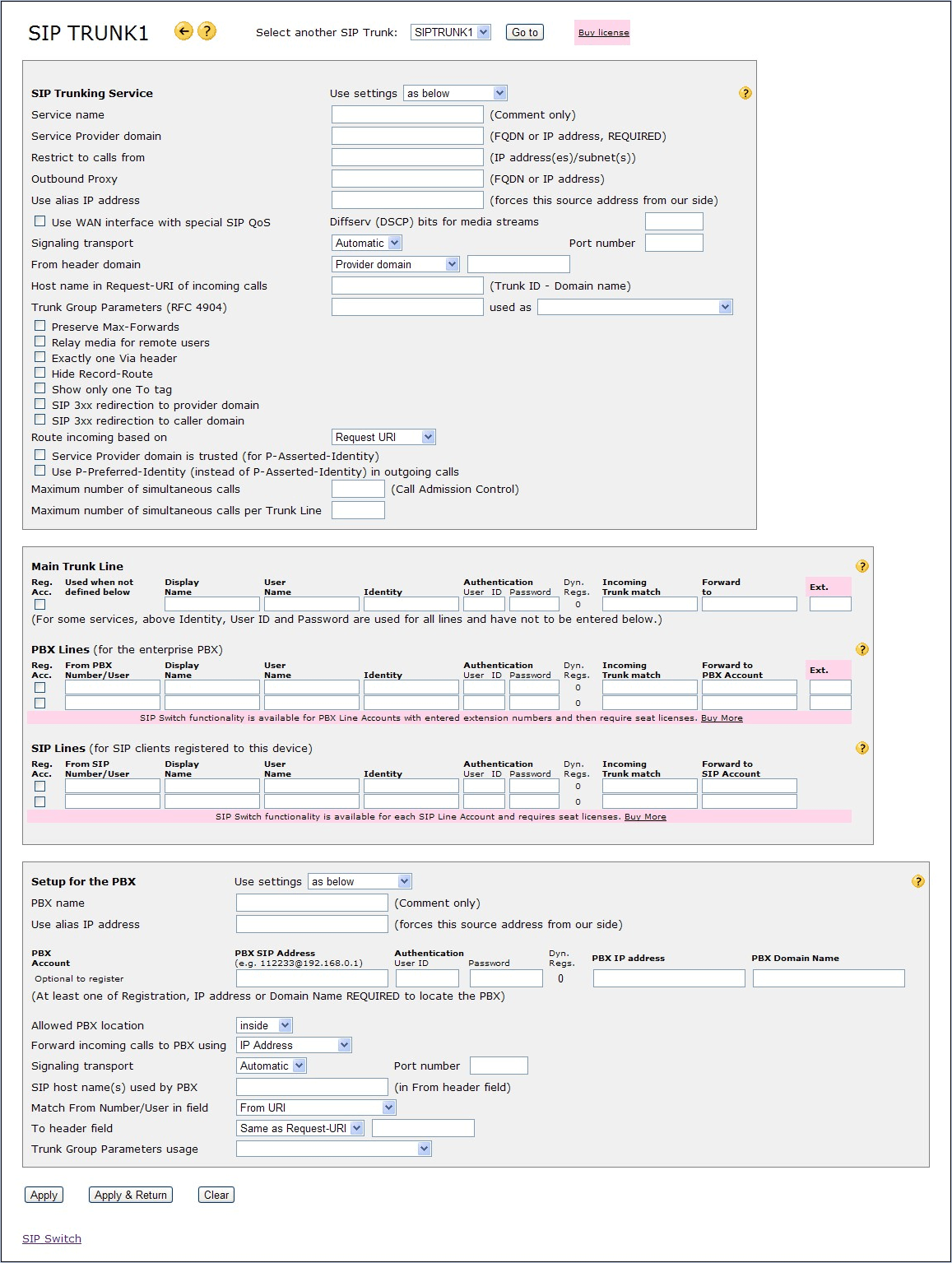Open help icon for PBX Lines section
This screenshot has width=952, height=1263.
862,649
